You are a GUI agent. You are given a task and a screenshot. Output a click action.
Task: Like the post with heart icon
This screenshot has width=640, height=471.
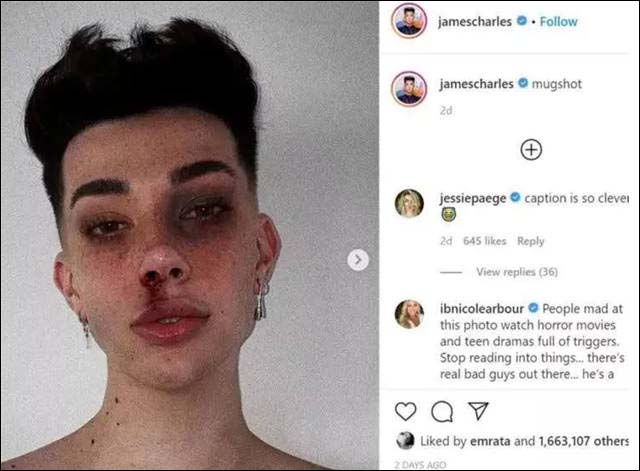click(x=406, y=411)
